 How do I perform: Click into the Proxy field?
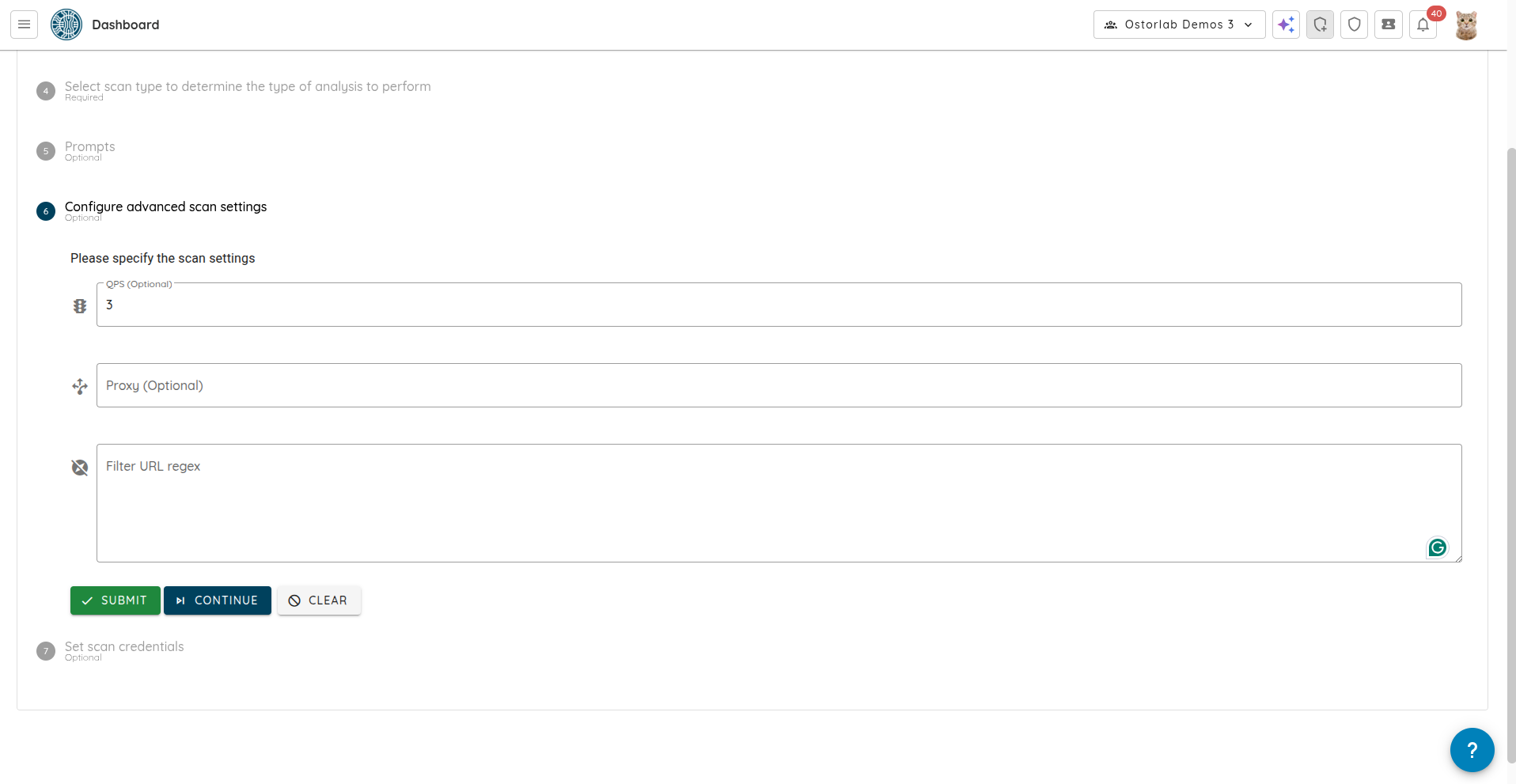click(779, 385)
